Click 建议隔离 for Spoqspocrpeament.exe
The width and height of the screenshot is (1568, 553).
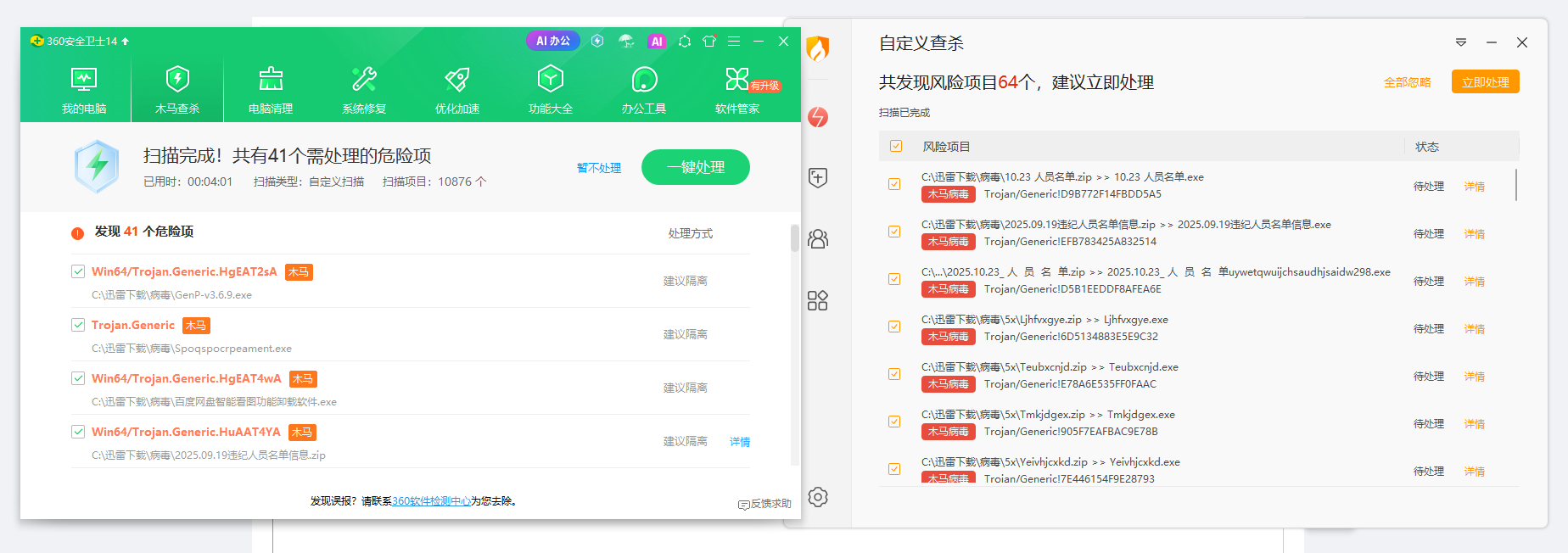686,334
